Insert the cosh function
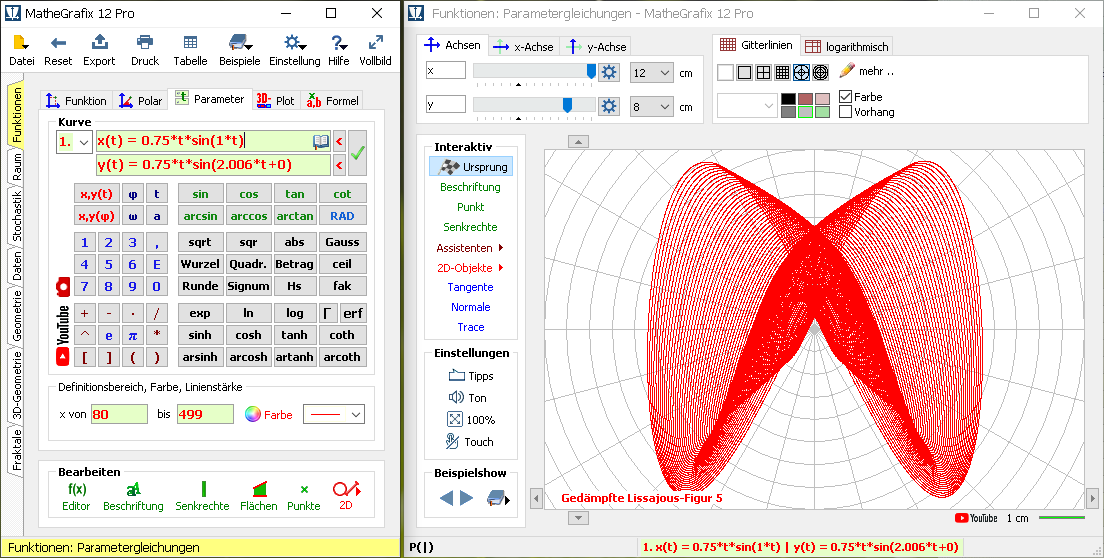 [248, 335]
